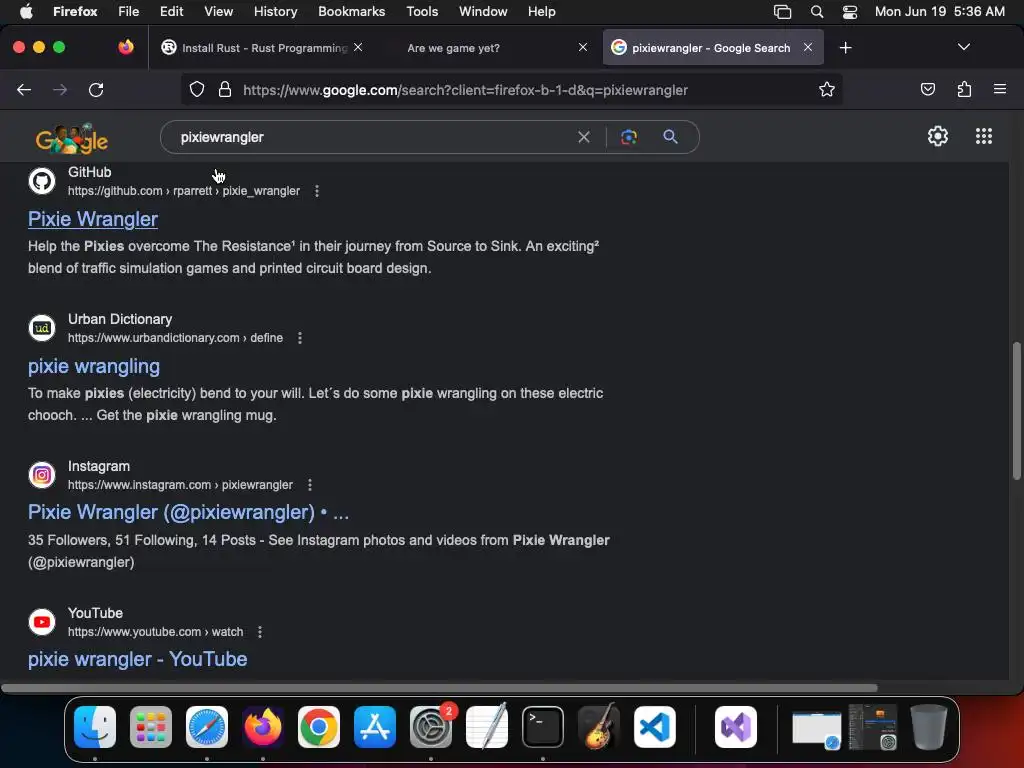Open Spotlight search in menu bar
The height and width of the screenshot is (768, 1024).
pyautogui.click(x=817, y=11)
